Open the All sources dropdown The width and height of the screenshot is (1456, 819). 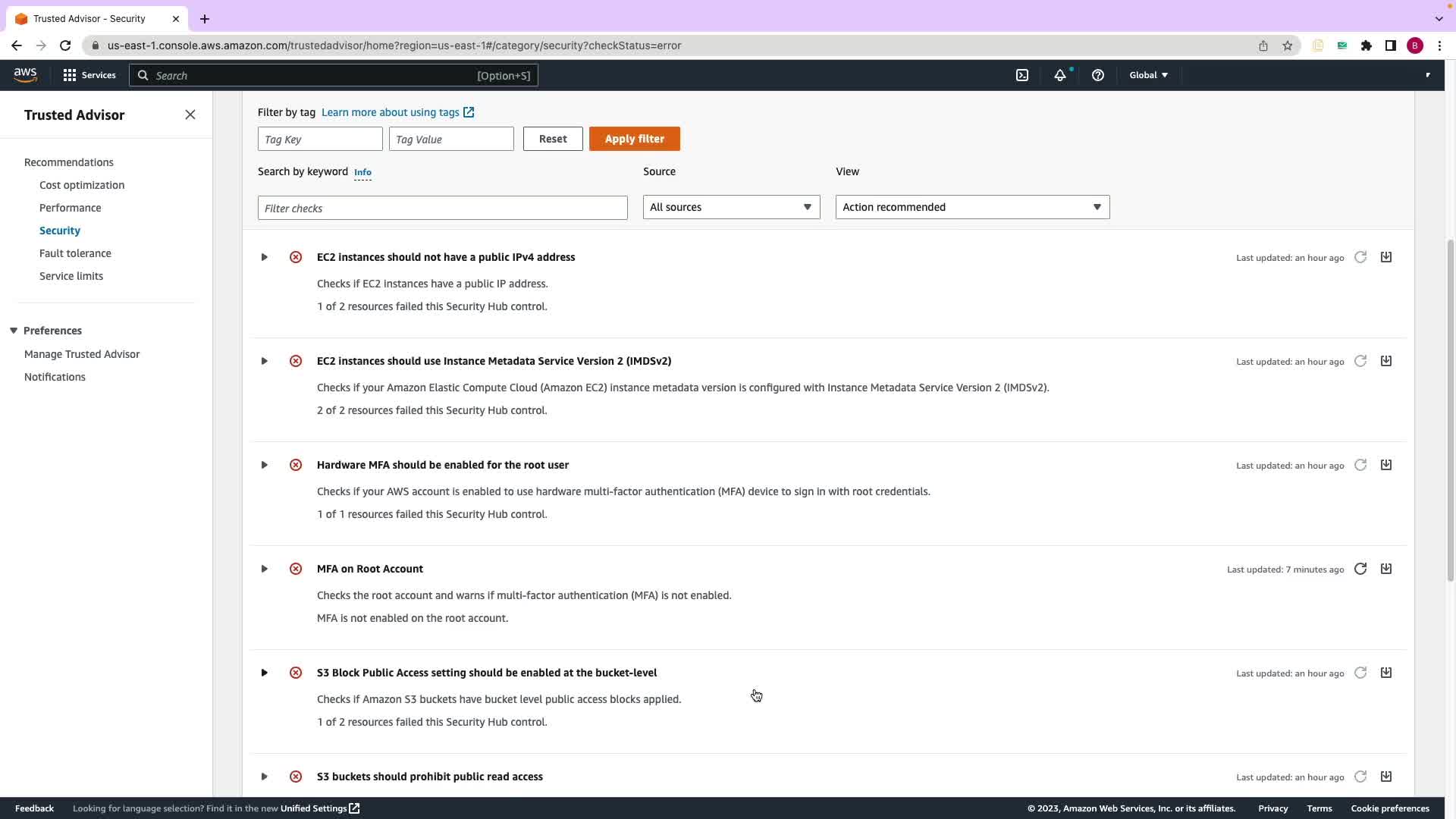click(x=731, y=207)
